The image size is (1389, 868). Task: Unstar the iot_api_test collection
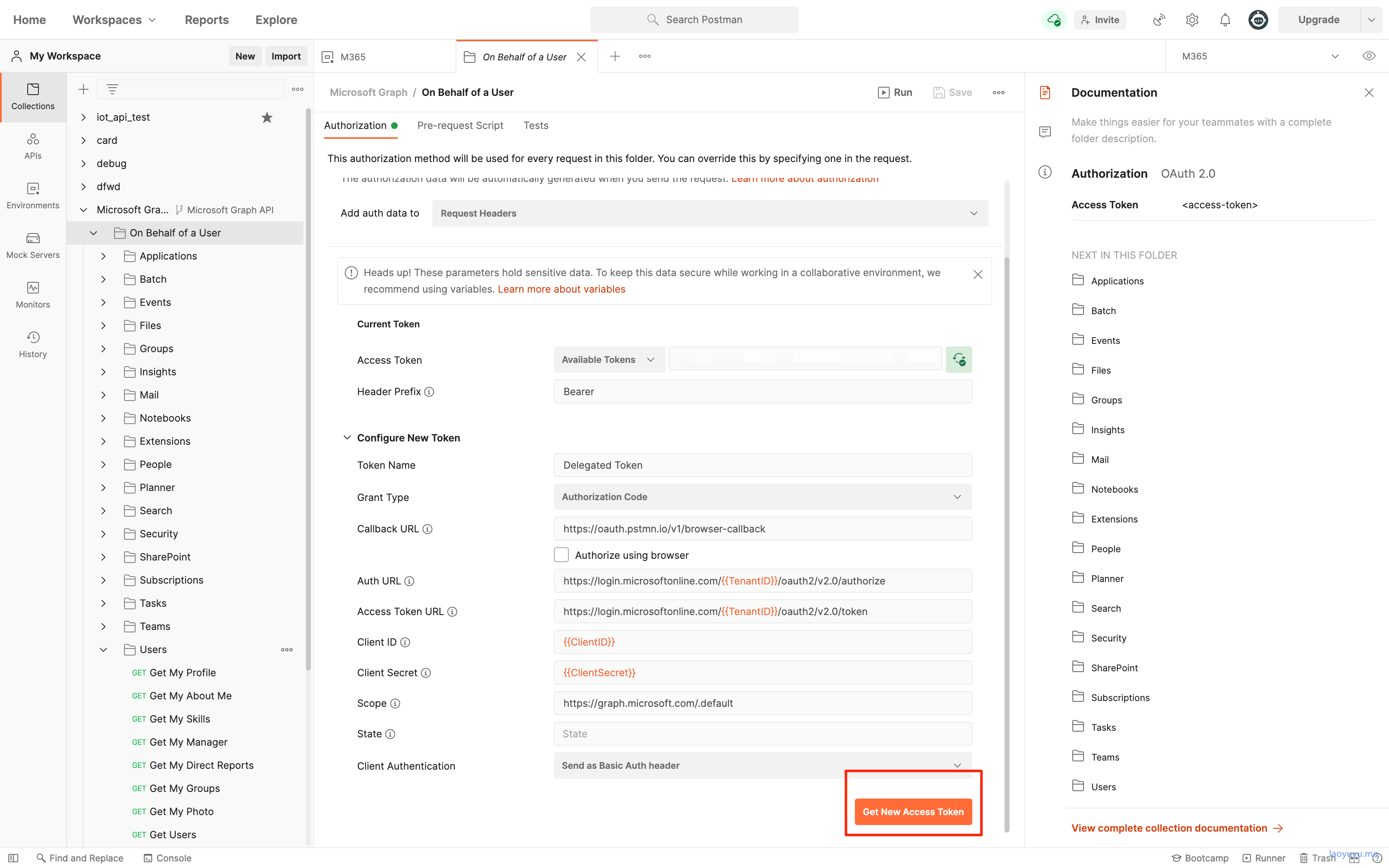point(267,117)
